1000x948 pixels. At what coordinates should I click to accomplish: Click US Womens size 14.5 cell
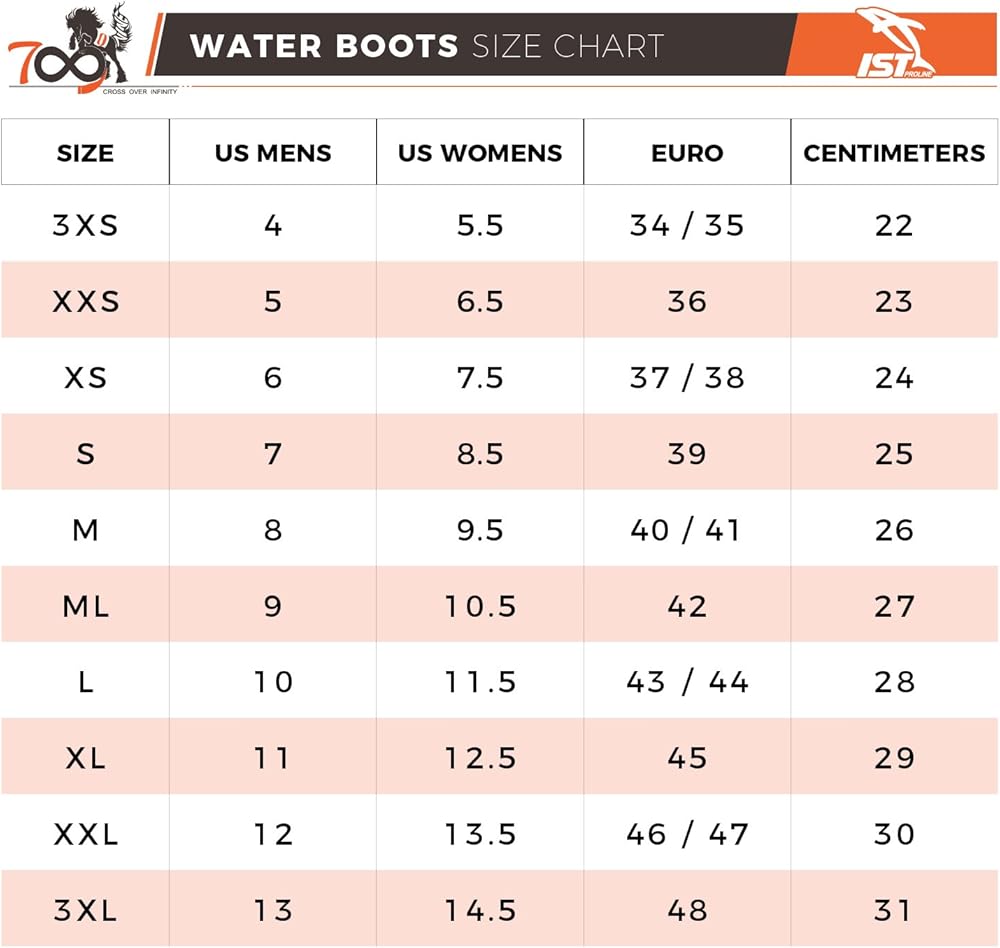[x=480, y=910]
